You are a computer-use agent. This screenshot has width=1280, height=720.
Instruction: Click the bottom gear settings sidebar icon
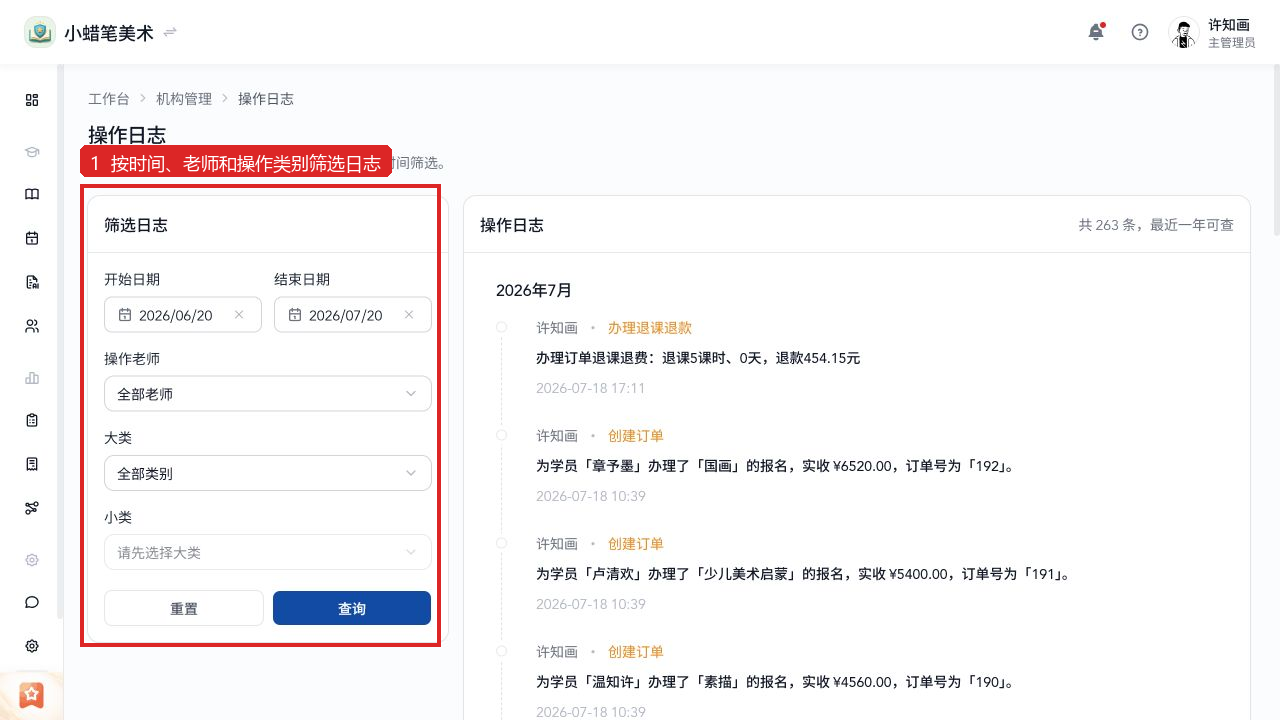click(32, 646)
